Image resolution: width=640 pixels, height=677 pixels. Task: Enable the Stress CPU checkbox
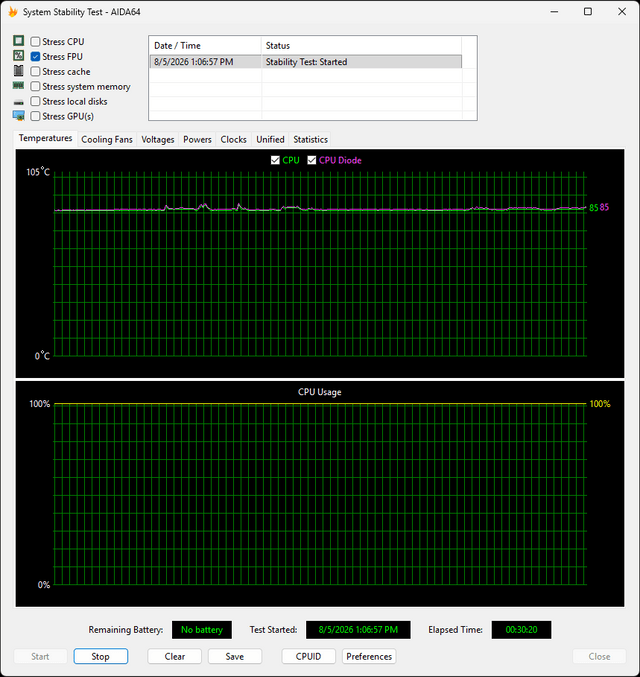(x=35, y=41)
